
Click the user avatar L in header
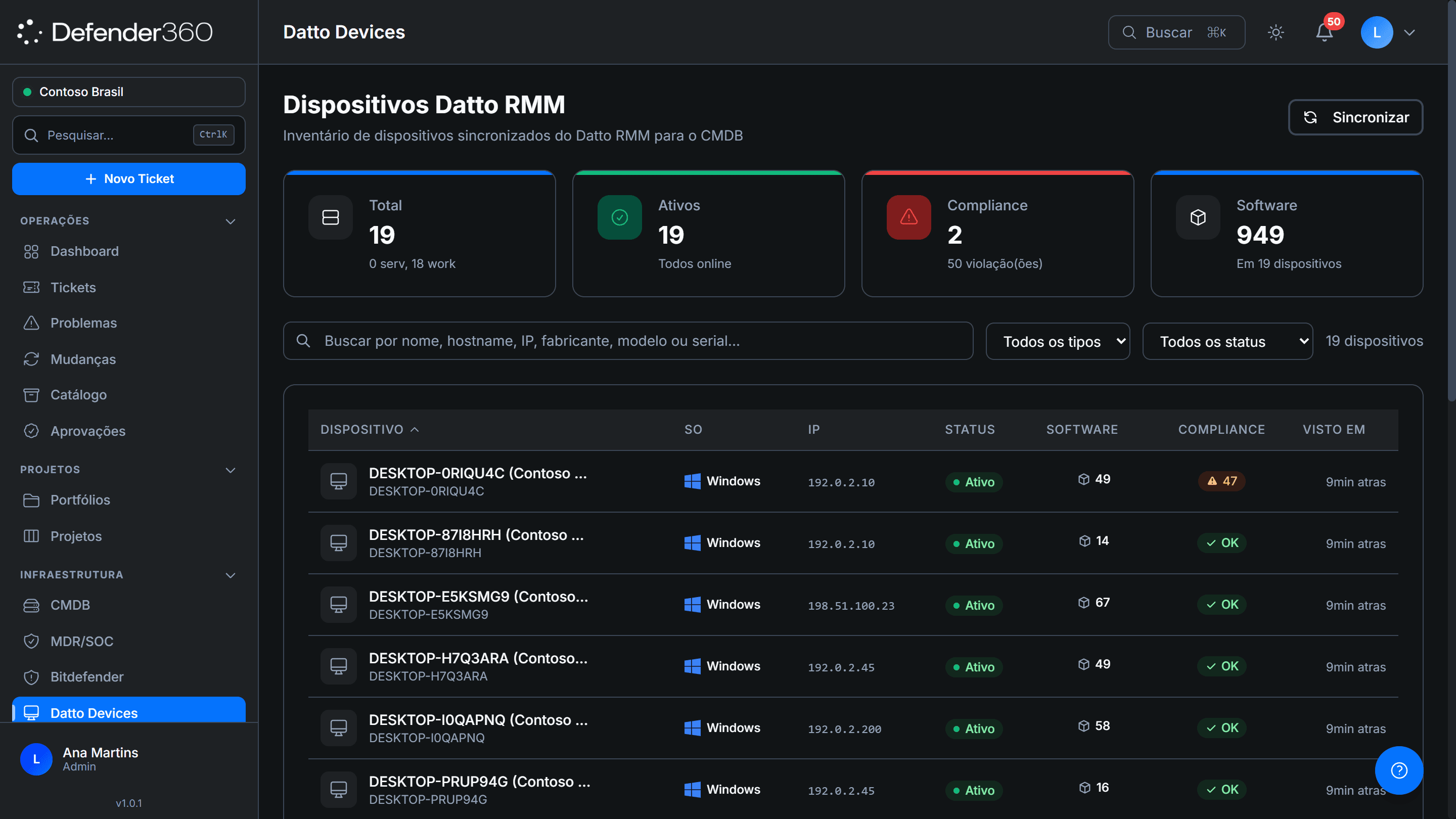point(1377,32)
